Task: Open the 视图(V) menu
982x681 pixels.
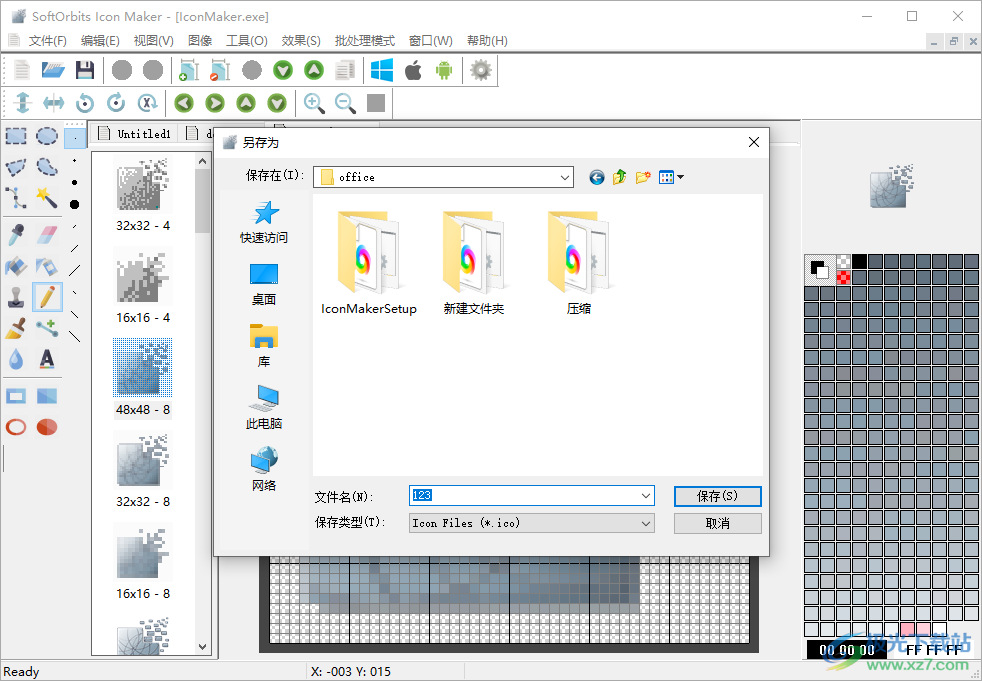Action: click(153, 41)
